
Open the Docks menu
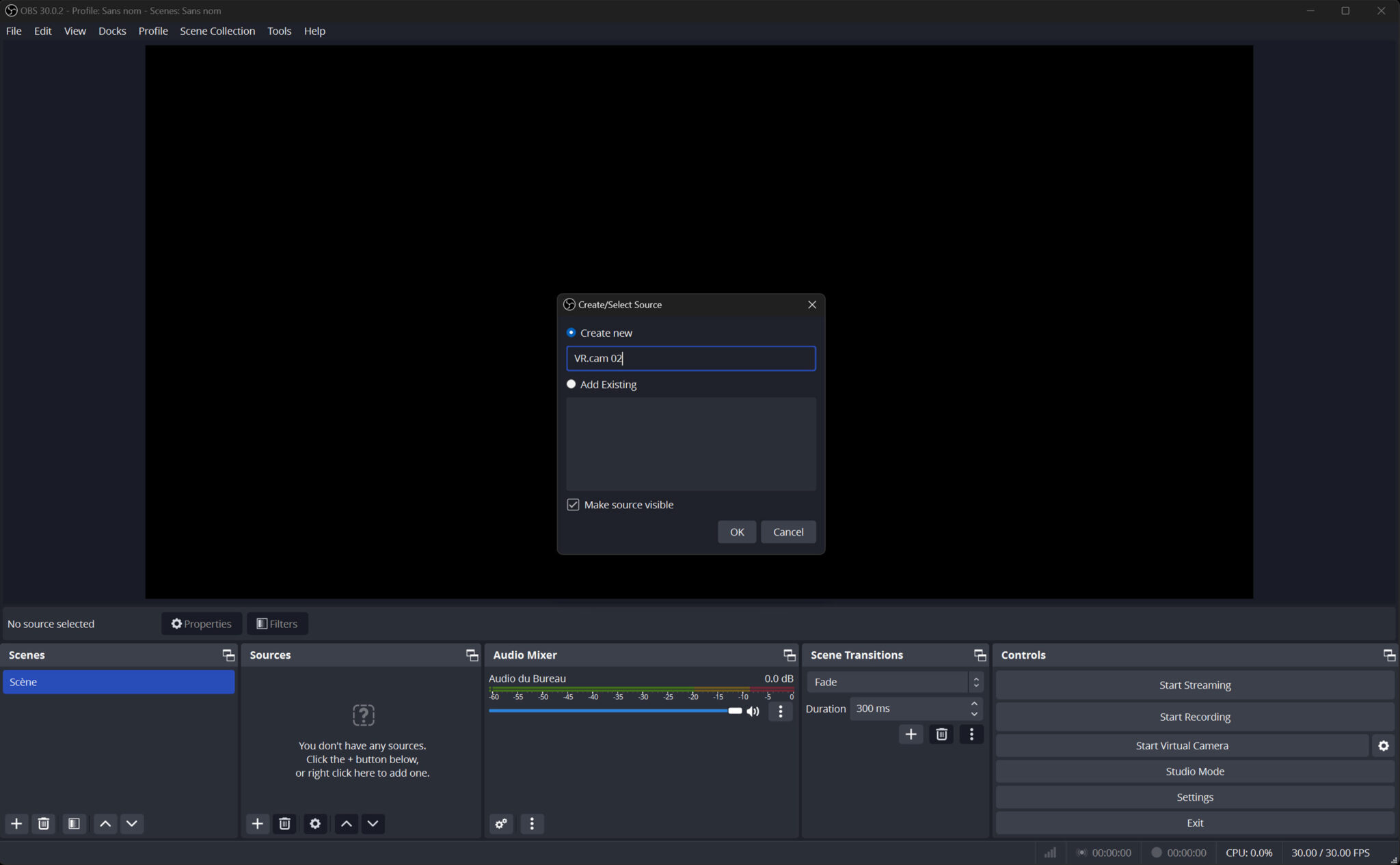[x=112, y=31]
